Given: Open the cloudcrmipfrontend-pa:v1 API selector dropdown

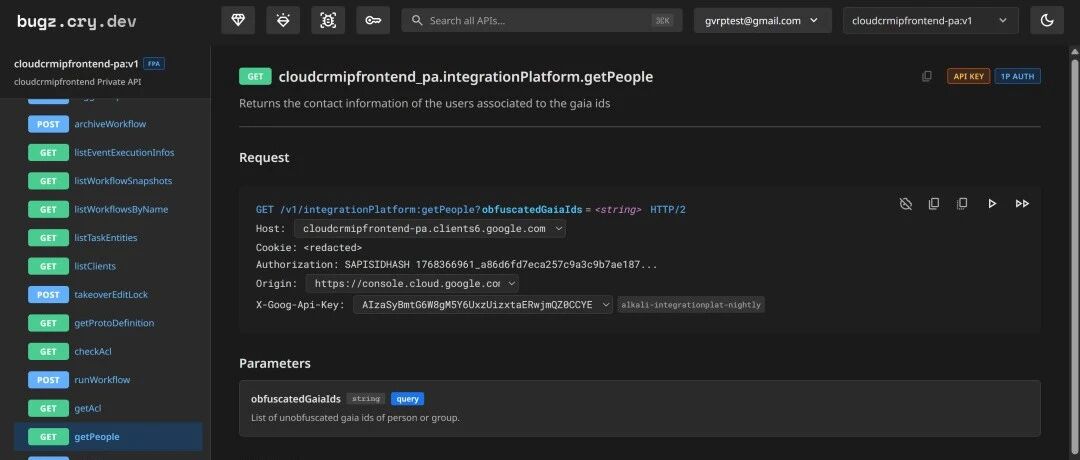Looking at the screenshot, I should point(931,21).
